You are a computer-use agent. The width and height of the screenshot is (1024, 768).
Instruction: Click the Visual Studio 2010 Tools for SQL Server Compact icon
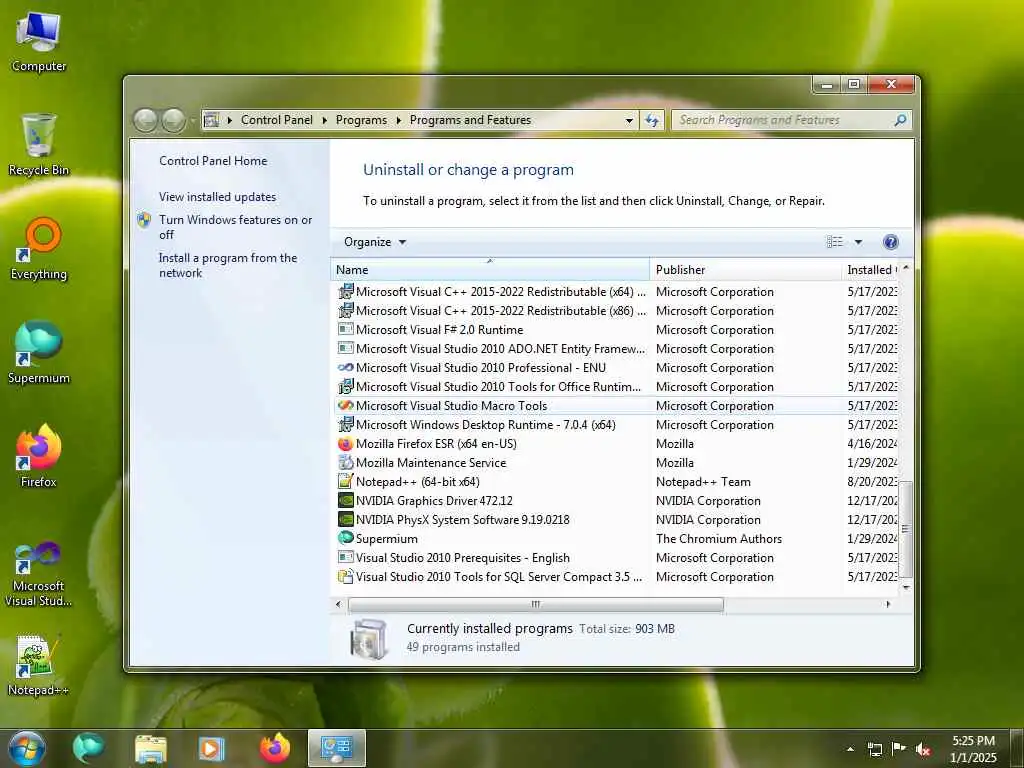pyautogui.click(x=345, y=576)
